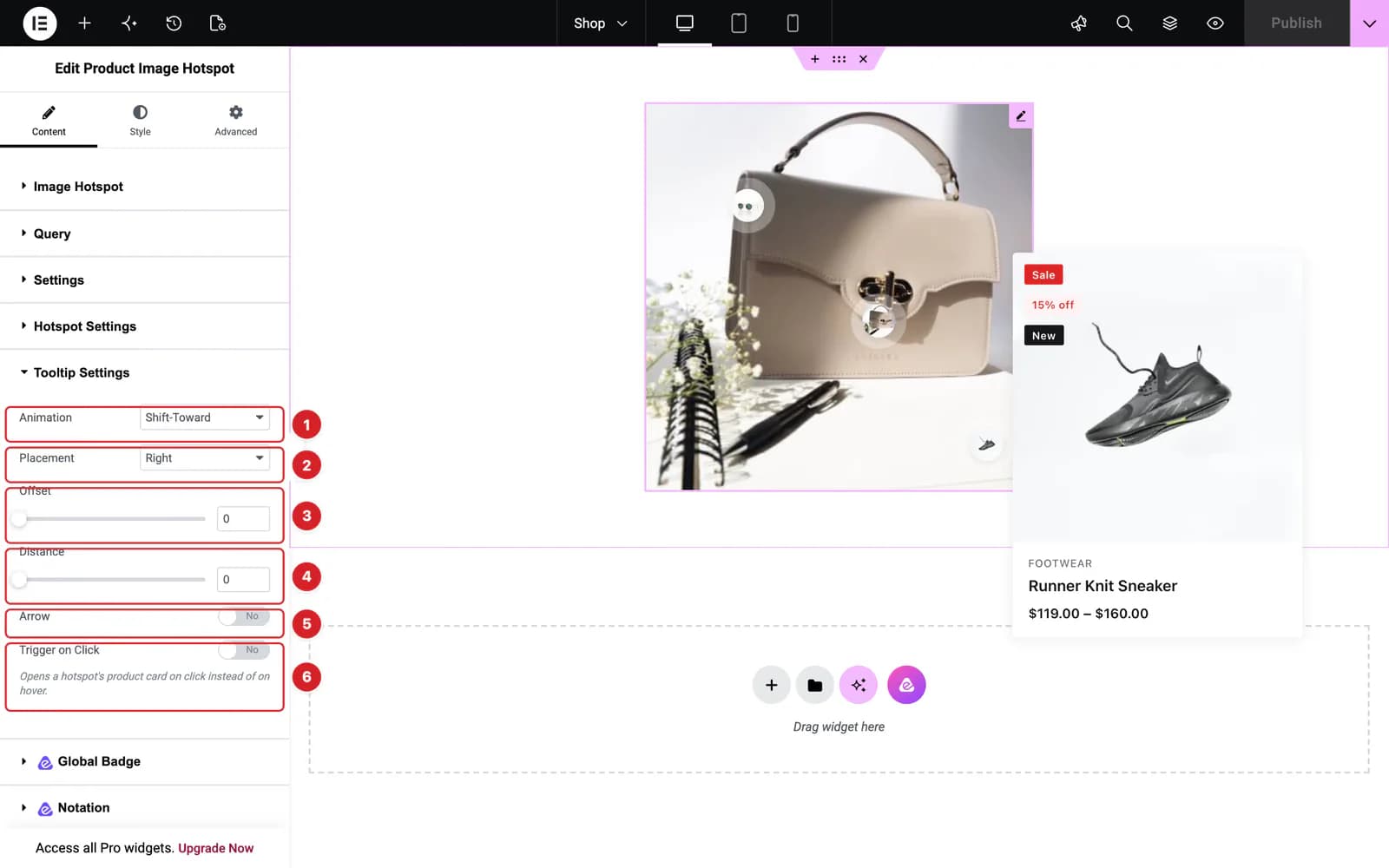This screenshot has width=1389, height=868.
Task: Expand the Hotspot Settings section
Action: [144, 326]
